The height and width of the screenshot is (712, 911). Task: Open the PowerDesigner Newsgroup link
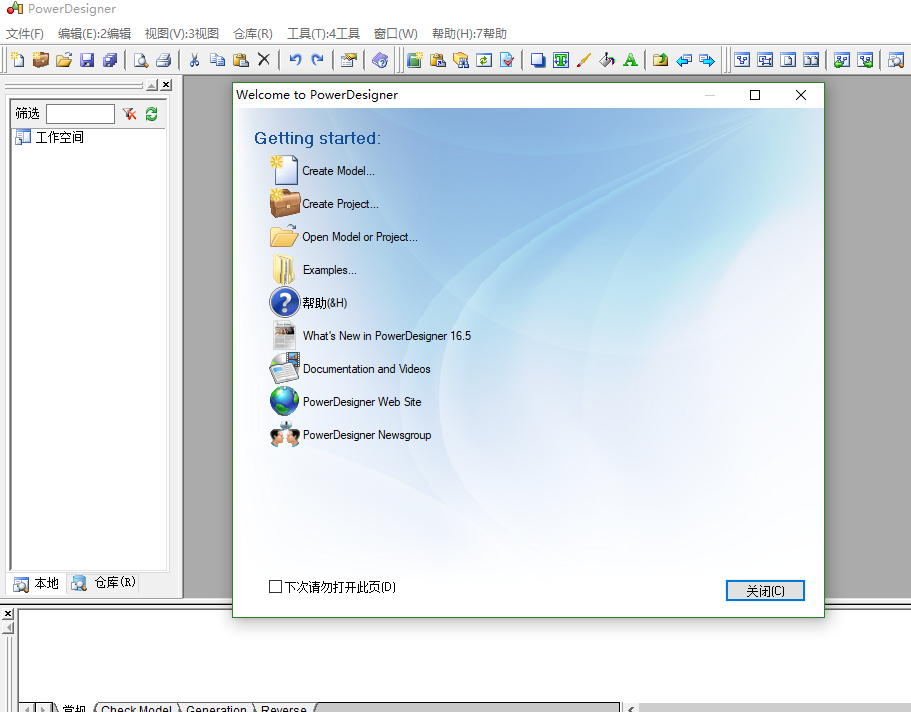[x=367, y=435]
